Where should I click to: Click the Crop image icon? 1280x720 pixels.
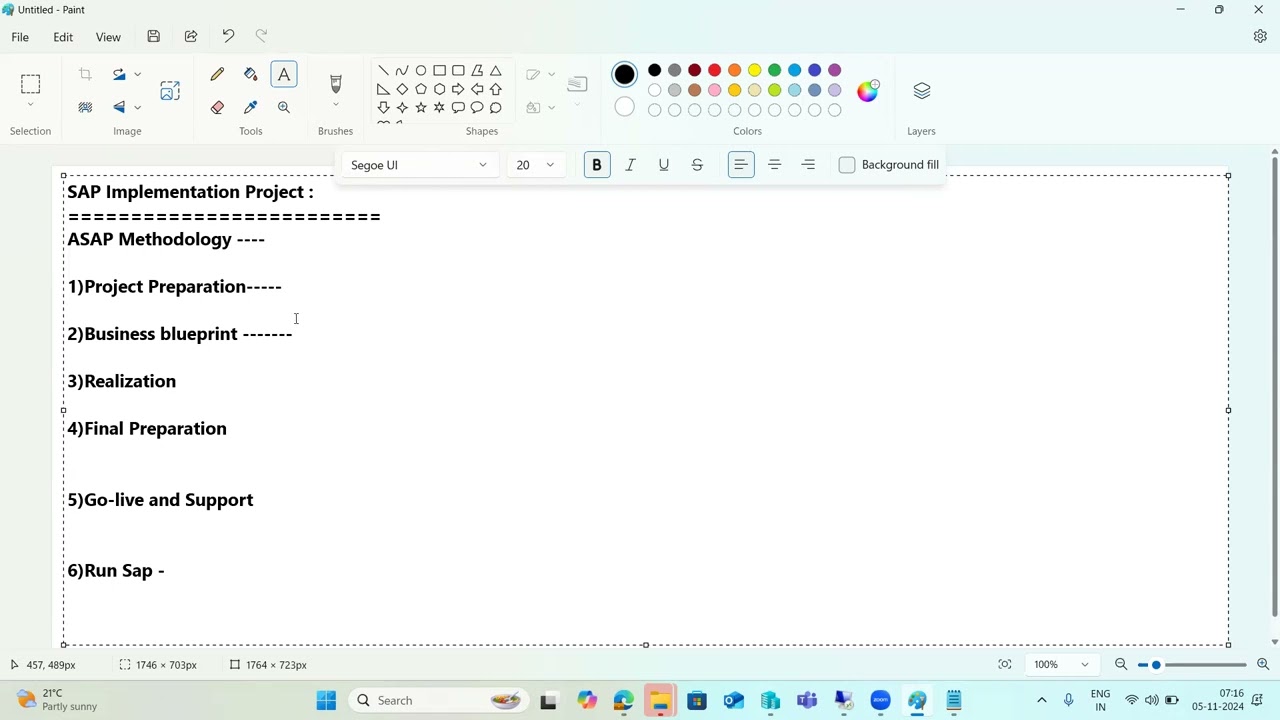point(85,74)
